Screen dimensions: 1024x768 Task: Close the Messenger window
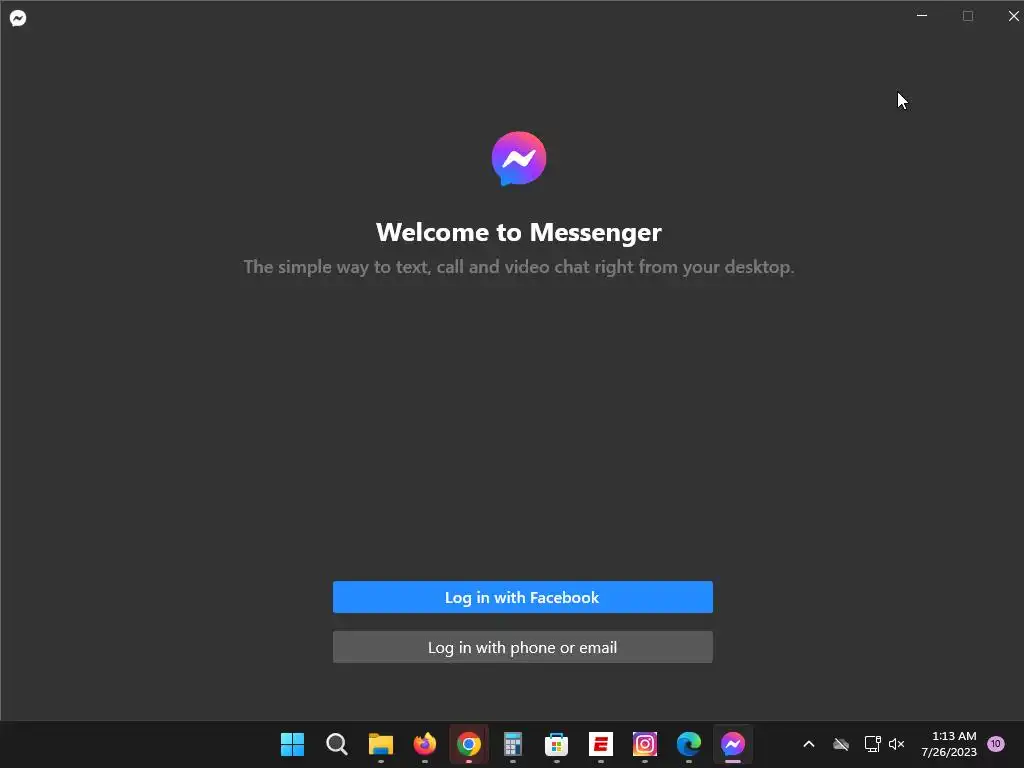click(1013, 16)
